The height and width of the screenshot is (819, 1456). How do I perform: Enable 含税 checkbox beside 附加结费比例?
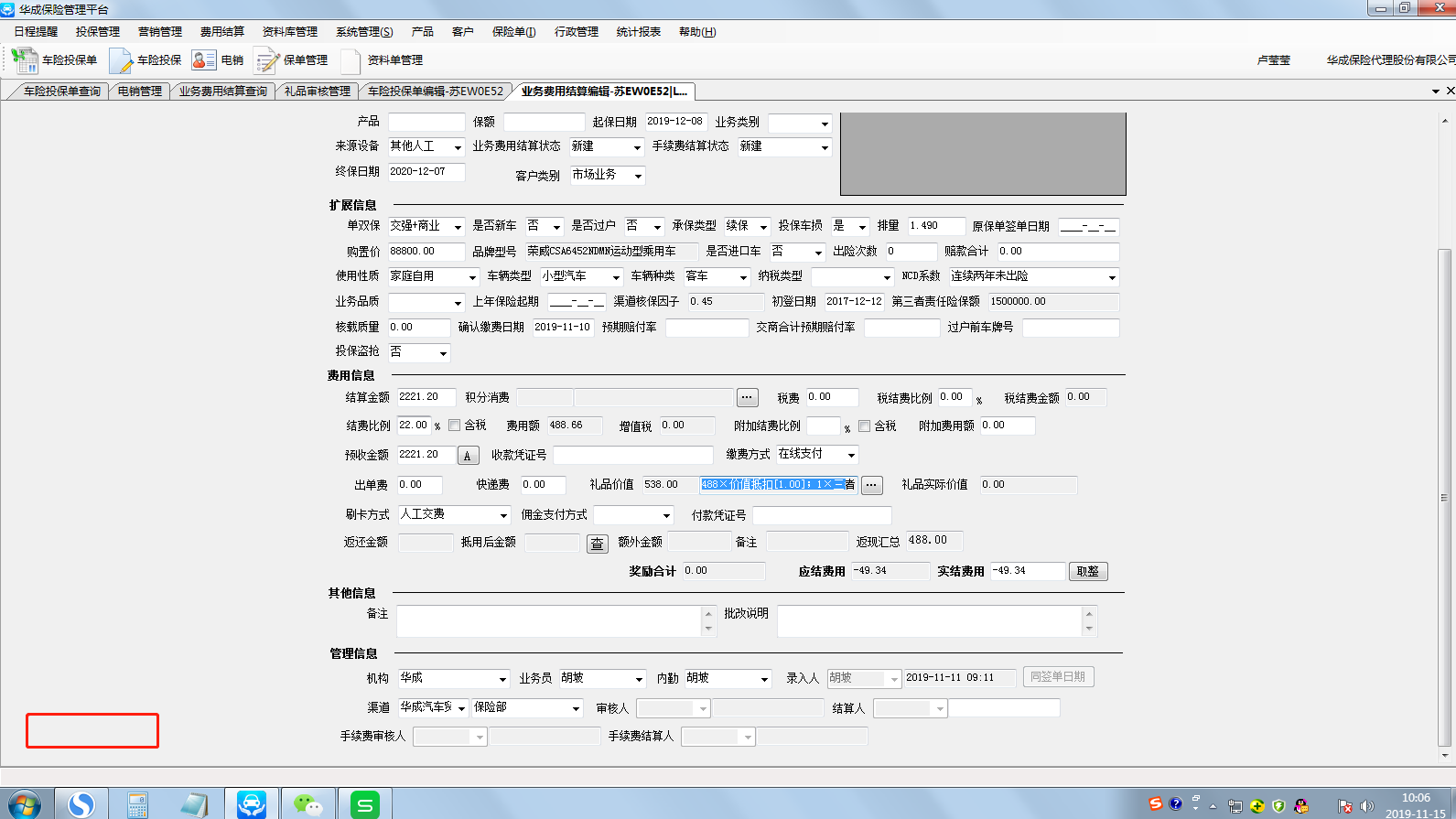pos(864,426)
